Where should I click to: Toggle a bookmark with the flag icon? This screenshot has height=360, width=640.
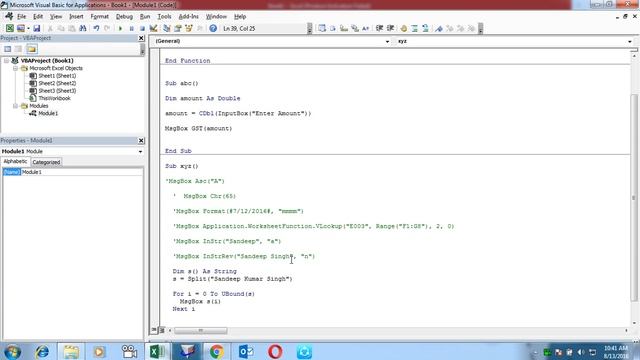(x=439, y=28)
